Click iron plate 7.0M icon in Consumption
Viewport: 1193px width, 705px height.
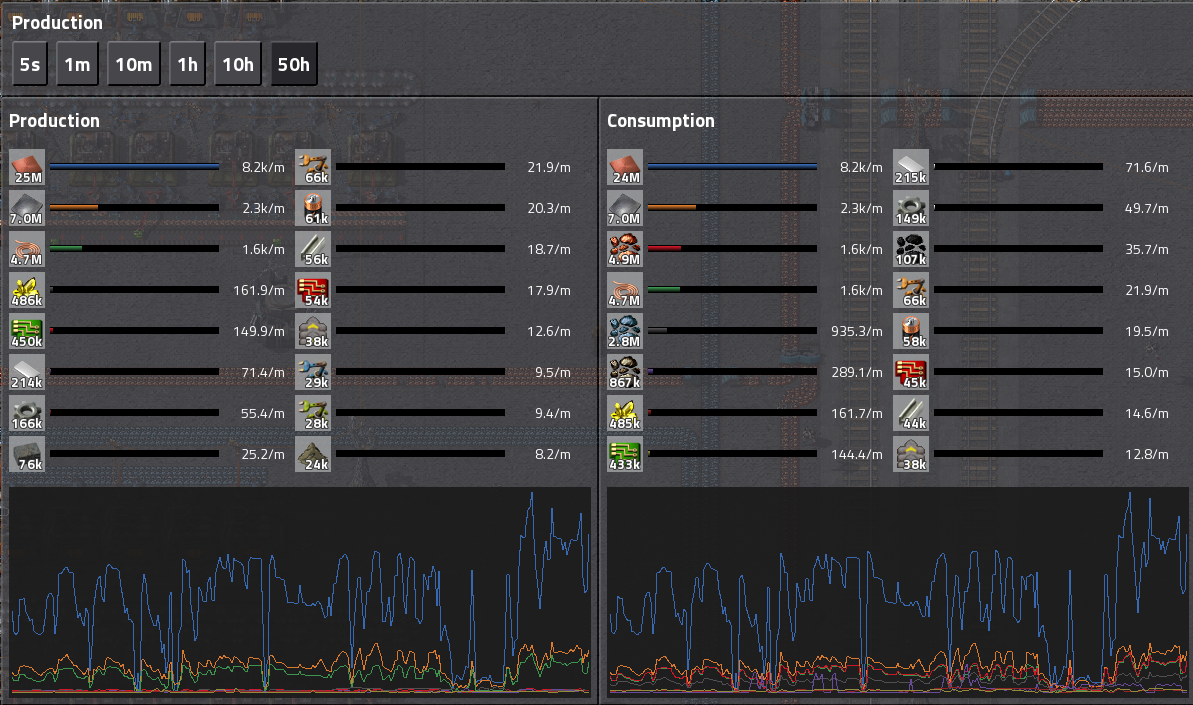pos(625,208)
